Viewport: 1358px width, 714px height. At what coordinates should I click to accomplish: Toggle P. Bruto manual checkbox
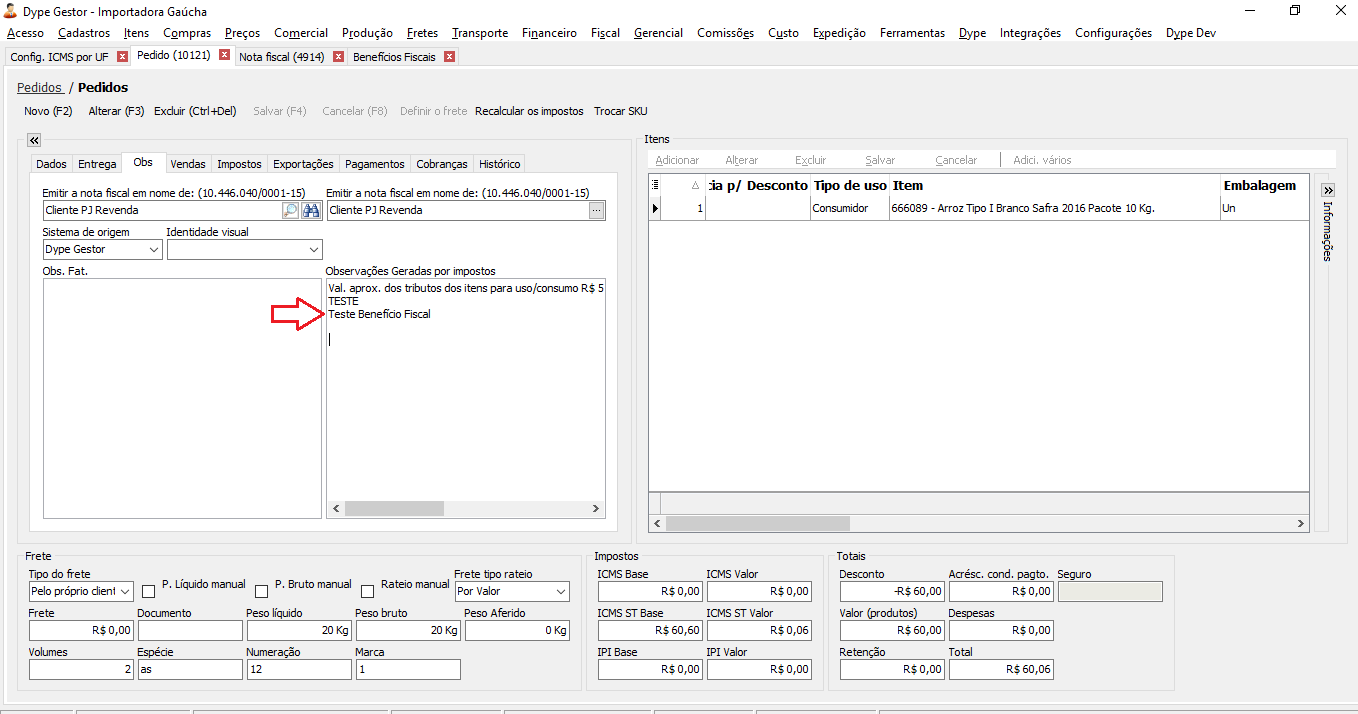262,591
